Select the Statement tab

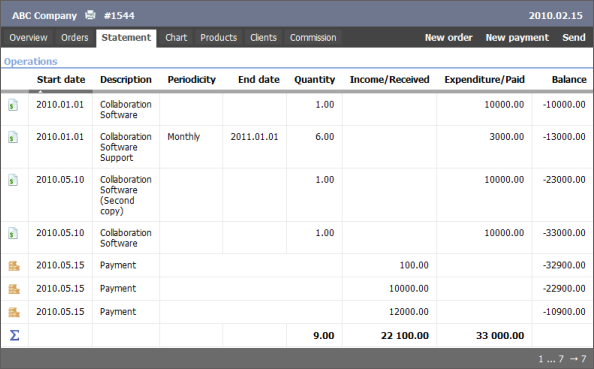click(126, 38)
